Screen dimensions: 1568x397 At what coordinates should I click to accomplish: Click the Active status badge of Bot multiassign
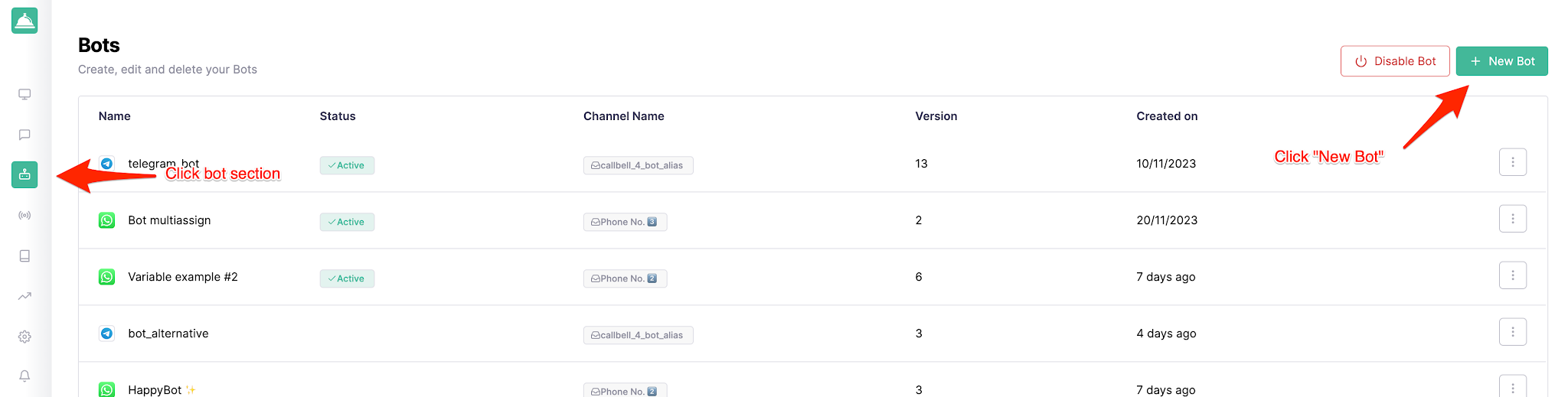coord(347,222)
